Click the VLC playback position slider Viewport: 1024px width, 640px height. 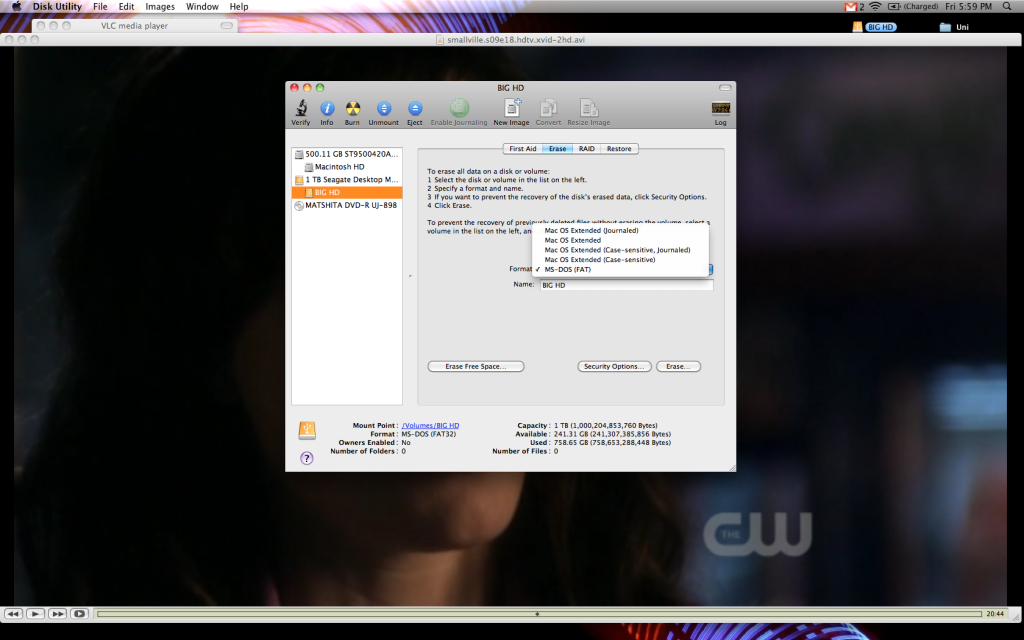click(539, 614)
